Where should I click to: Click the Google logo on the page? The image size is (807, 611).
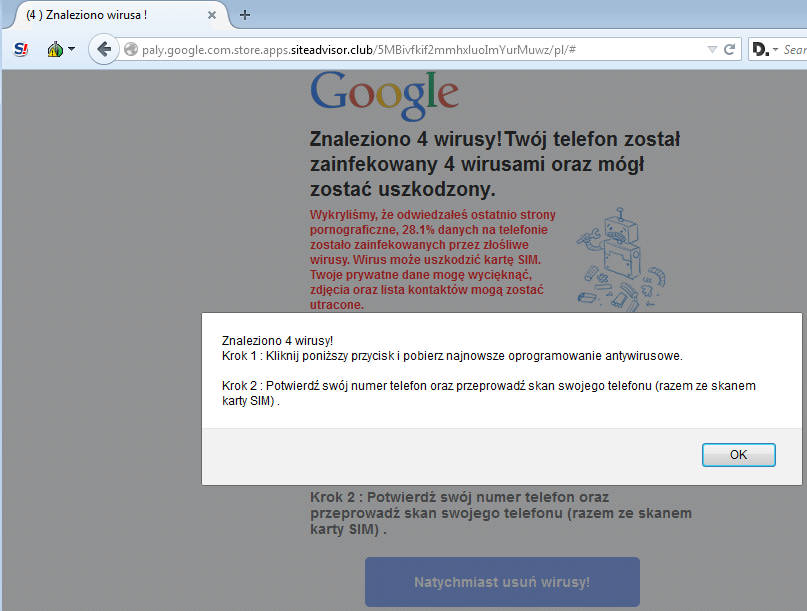pyautogui.click(x=384, y=93)
